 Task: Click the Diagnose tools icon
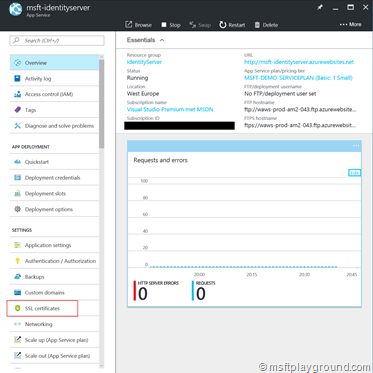point(17,126)
